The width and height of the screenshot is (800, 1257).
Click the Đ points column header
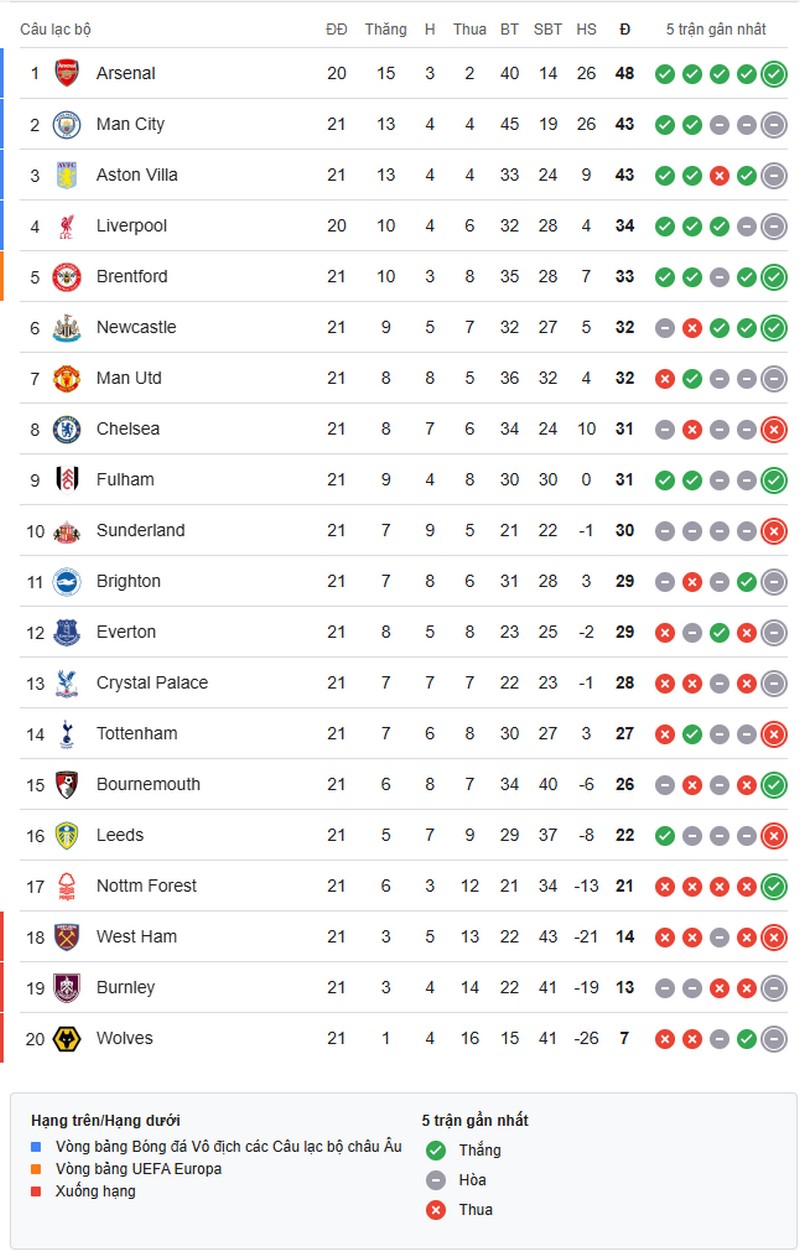pyautogui.click(x=625, y=29)
